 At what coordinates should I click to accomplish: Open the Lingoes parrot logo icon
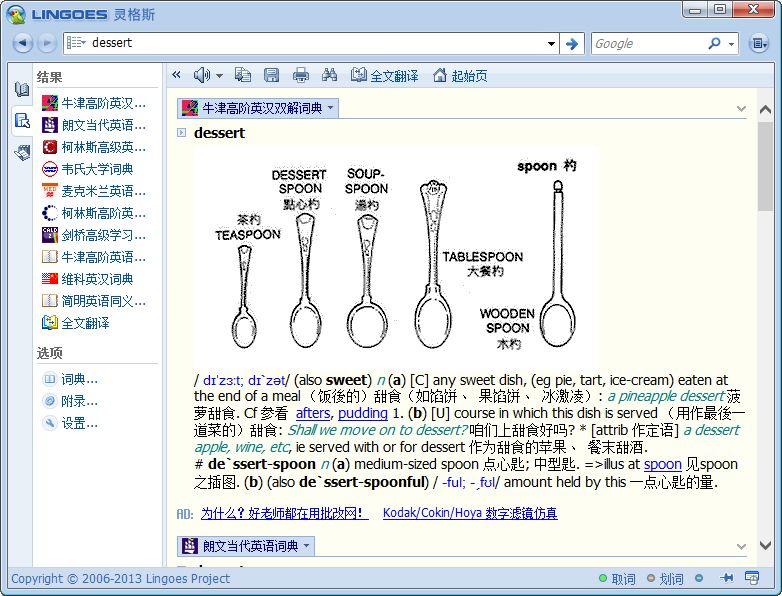tap(15, 13)
